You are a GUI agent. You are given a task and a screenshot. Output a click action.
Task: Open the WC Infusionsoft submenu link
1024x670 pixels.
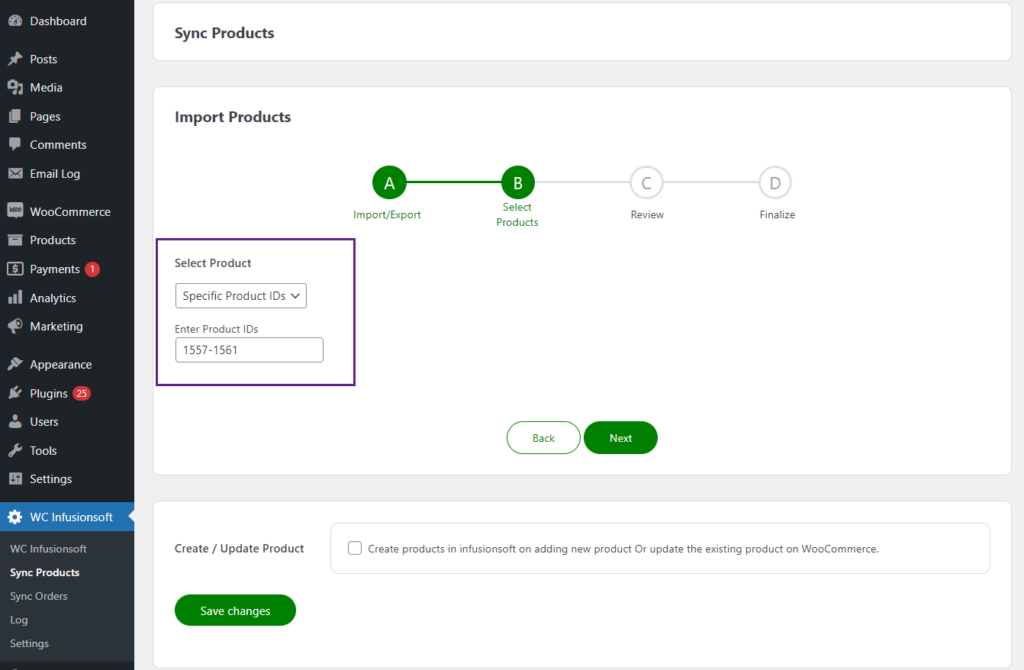pyautogui.click(x=48, y=549)
